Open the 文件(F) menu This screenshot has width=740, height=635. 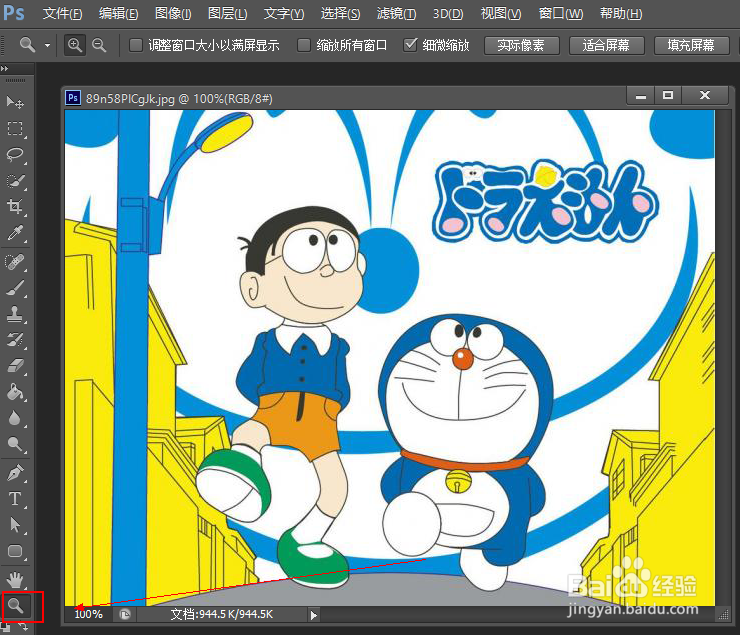point(63,13)
